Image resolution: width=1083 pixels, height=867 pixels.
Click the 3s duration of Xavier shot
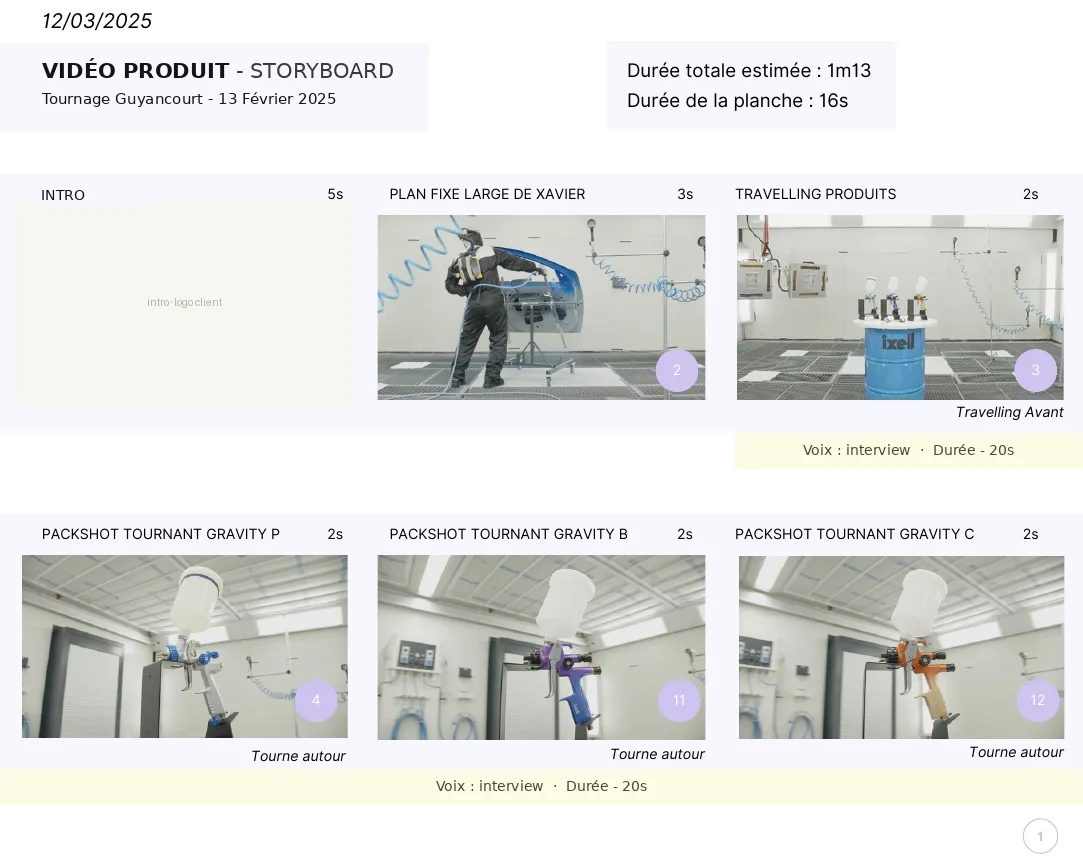[x=684, y=195]
